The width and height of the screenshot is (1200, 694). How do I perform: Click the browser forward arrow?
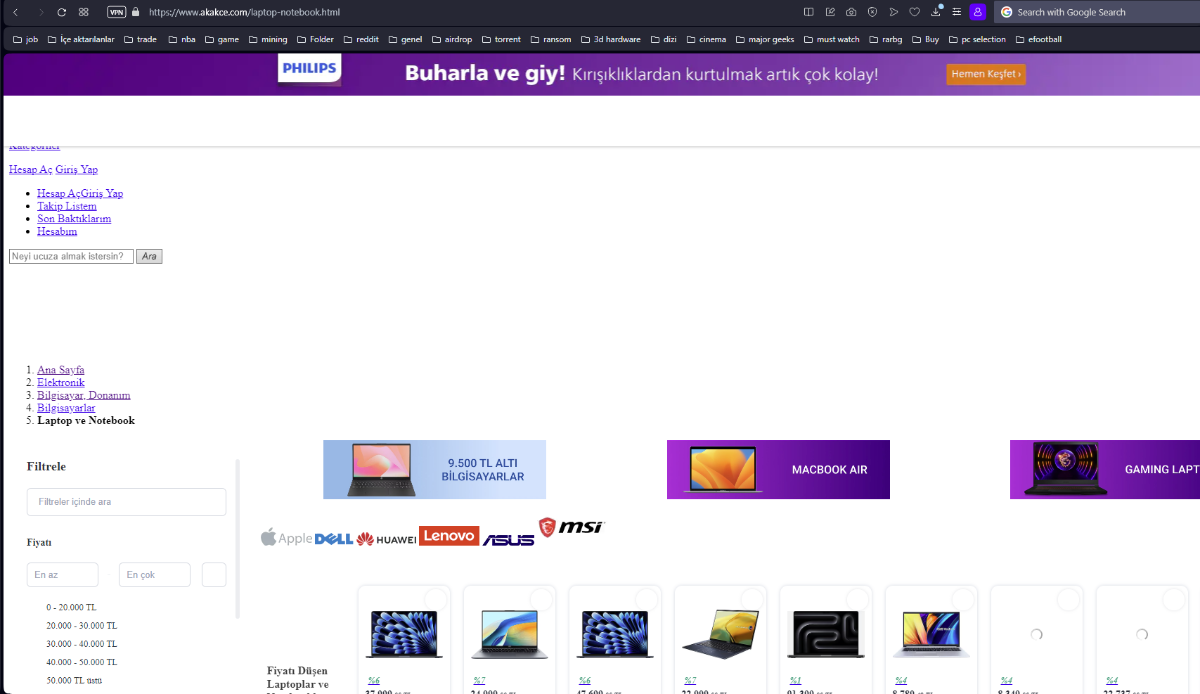tap(40, 12)
